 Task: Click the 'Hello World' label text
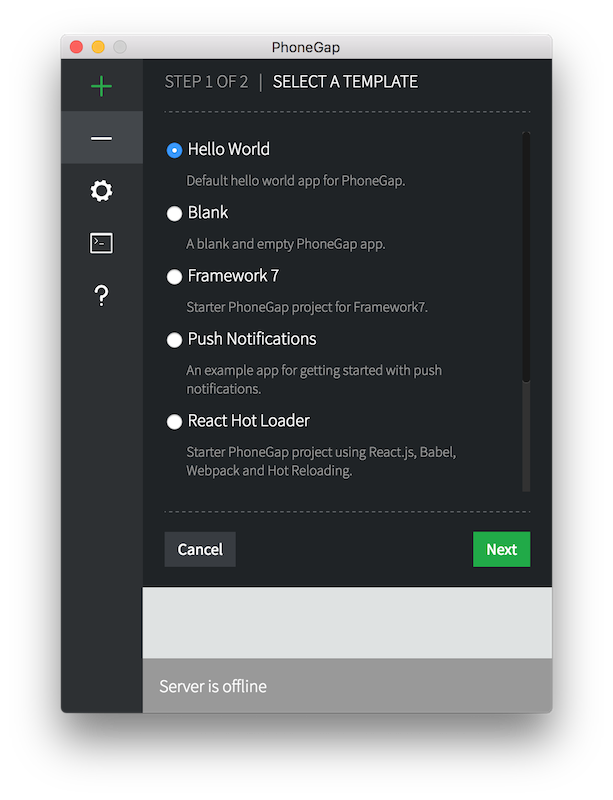tap(229, 149)
